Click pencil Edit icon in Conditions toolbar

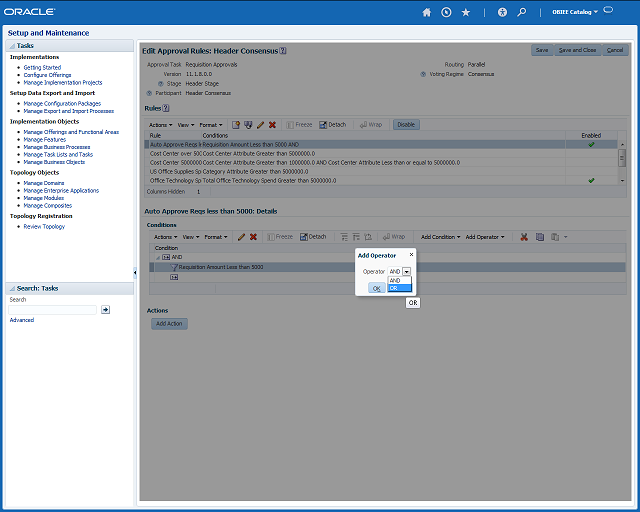click(241, 237)
